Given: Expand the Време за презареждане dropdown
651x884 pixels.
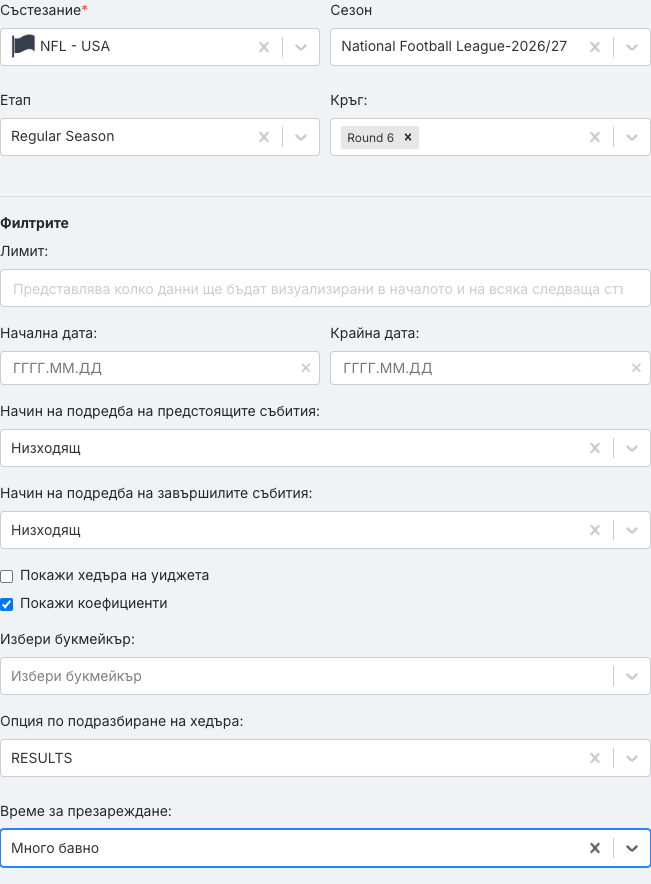Looking at the screenshot, I should point(632,848).
